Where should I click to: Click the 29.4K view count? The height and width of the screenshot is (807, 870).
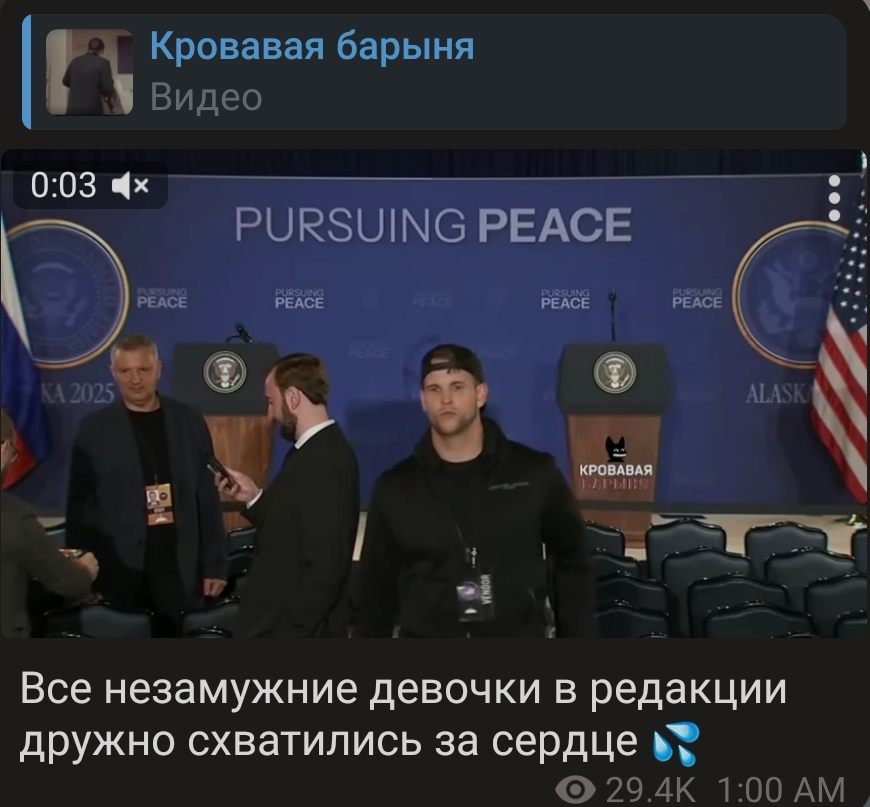[650, 790]
